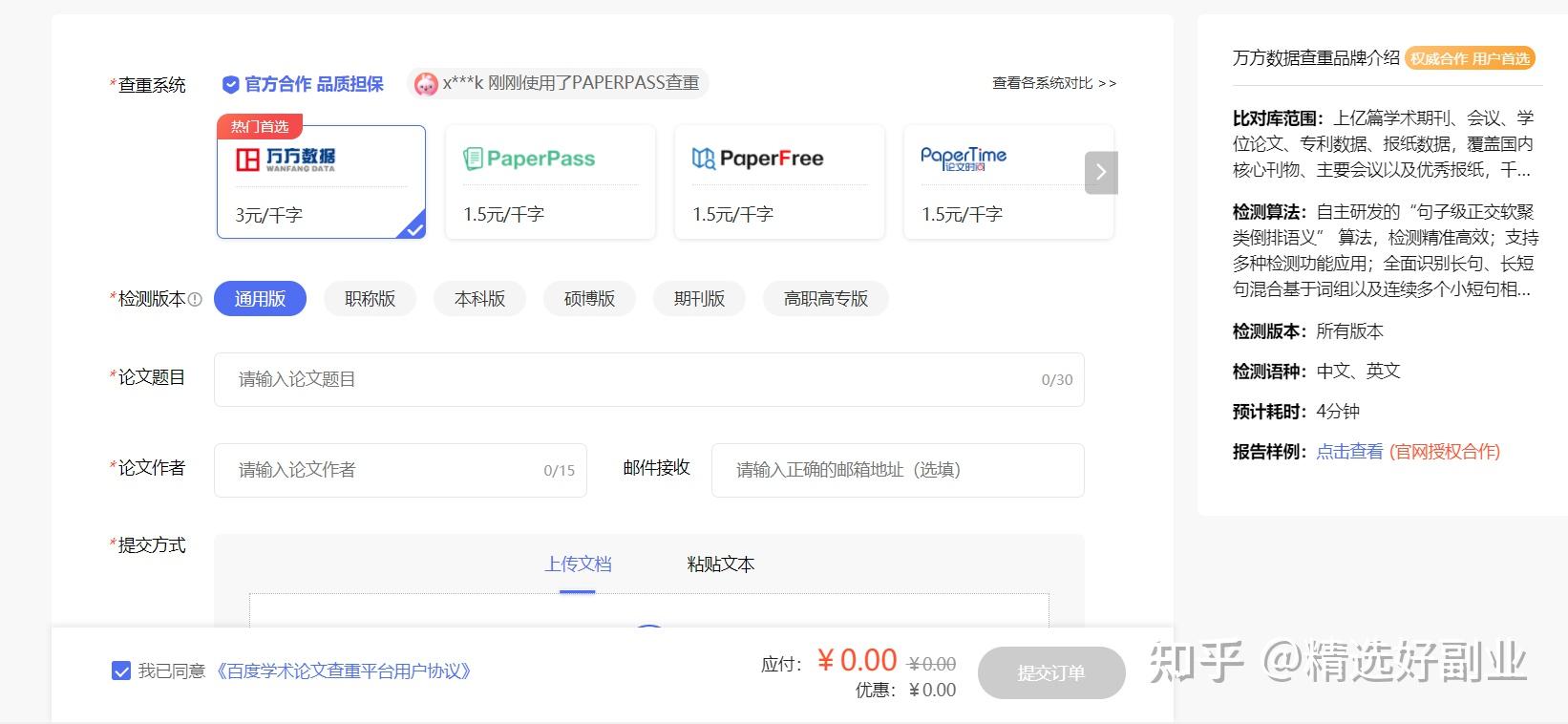The width and height of the screenshot is (1568, 724).
Task: Show more systems with the right arrow
Action: [x=1101, y=172]
